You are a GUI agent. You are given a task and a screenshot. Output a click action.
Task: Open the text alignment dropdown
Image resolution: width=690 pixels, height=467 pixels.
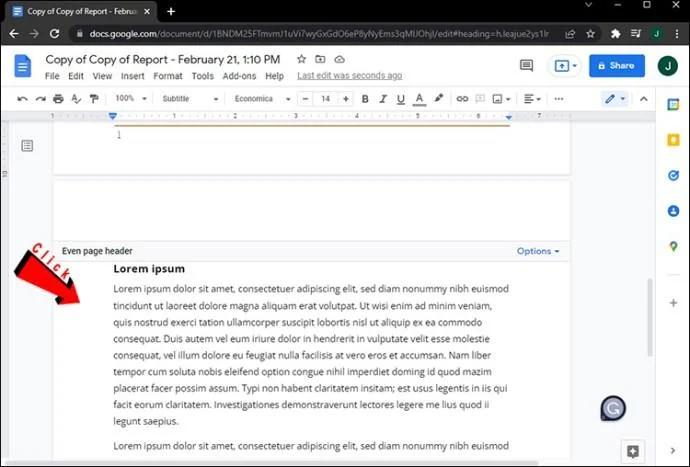click(x=532, y=99)
